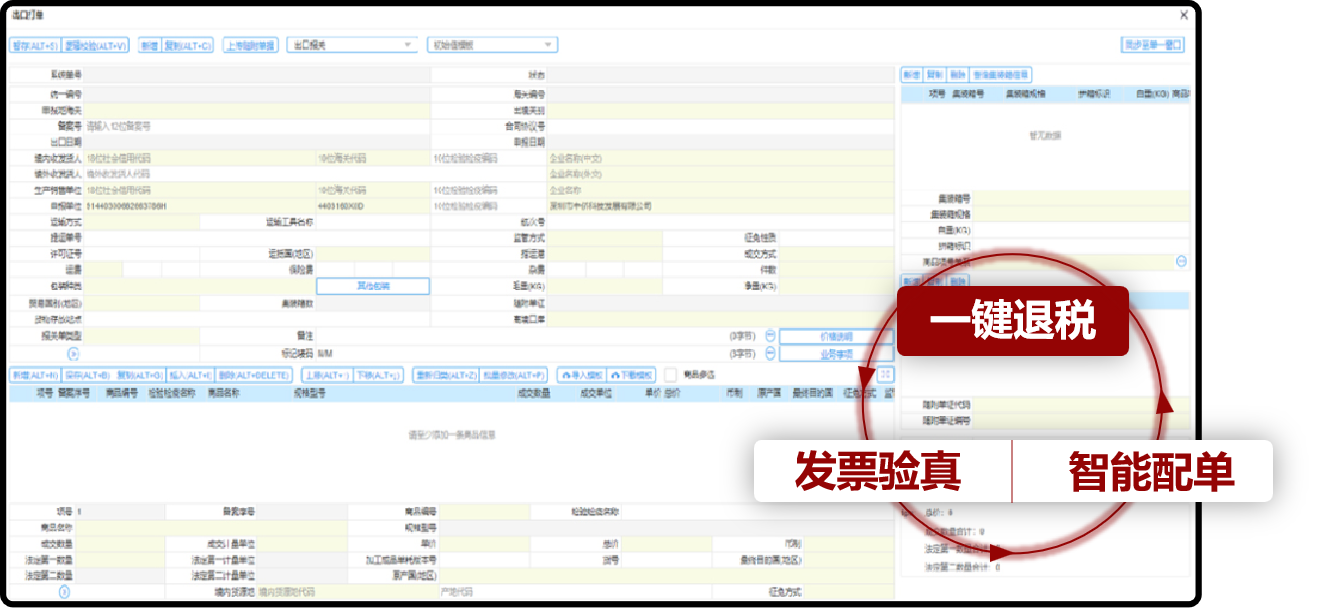Open the 出口报关 dropdown
This screenshot has width=1317, height=608.
click(352, 45)
